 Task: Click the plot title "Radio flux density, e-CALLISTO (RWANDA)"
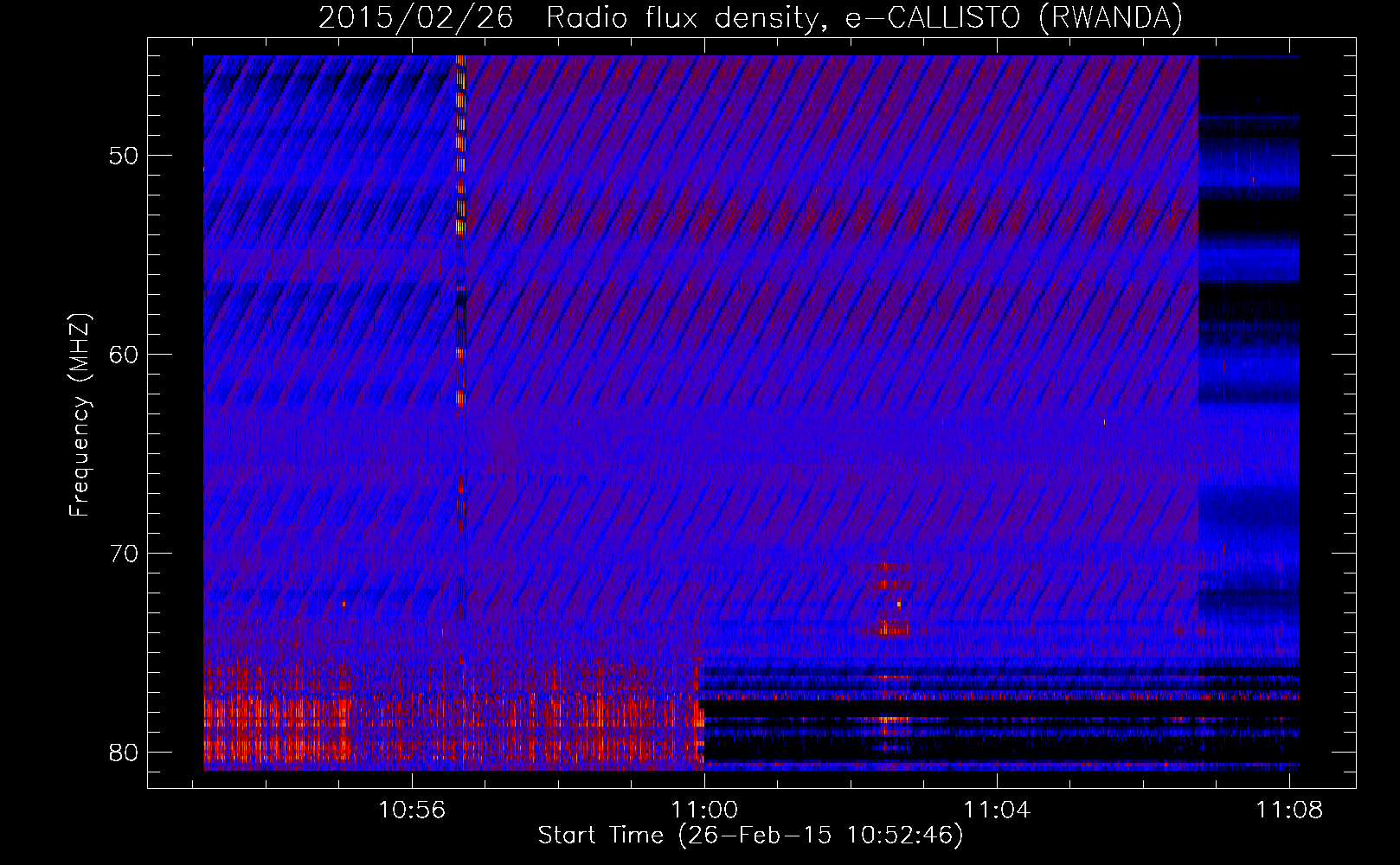click(864, 18)
